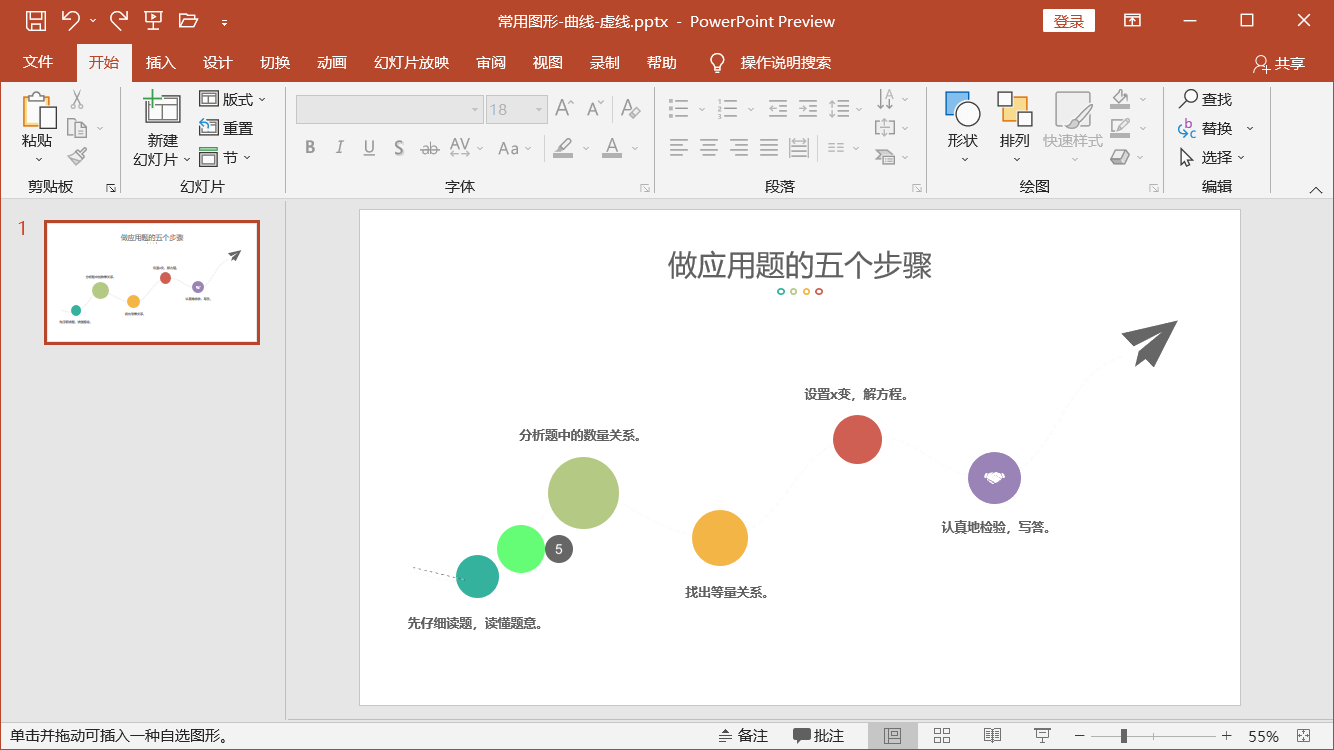Screen dimensions: 1334x750
Task: Toggle Italic formatting
Action: tap(340, 148)
